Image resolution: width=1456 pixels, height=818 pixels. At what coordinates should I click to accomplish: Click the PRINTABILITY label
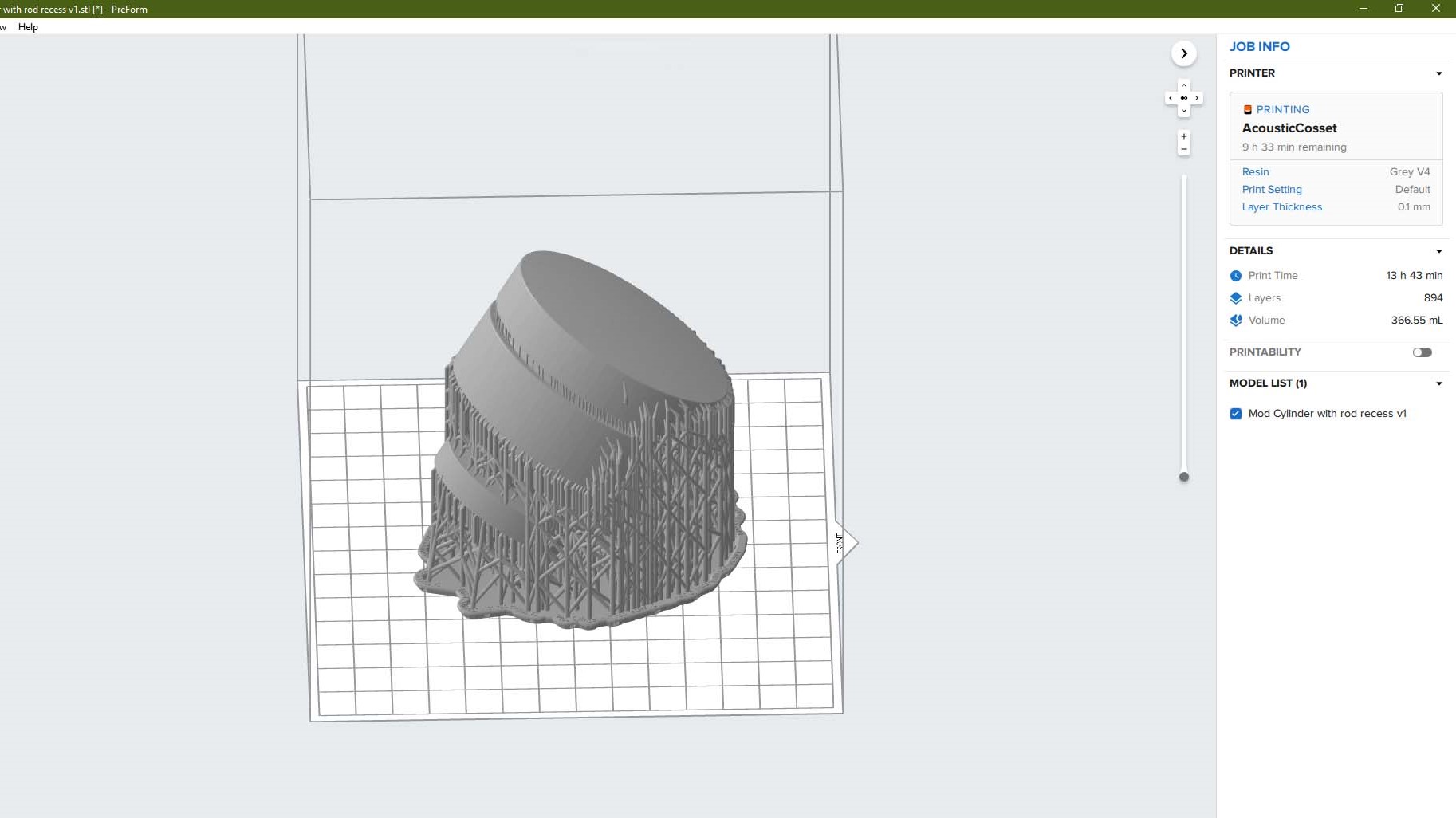[x=1265, y=352]
